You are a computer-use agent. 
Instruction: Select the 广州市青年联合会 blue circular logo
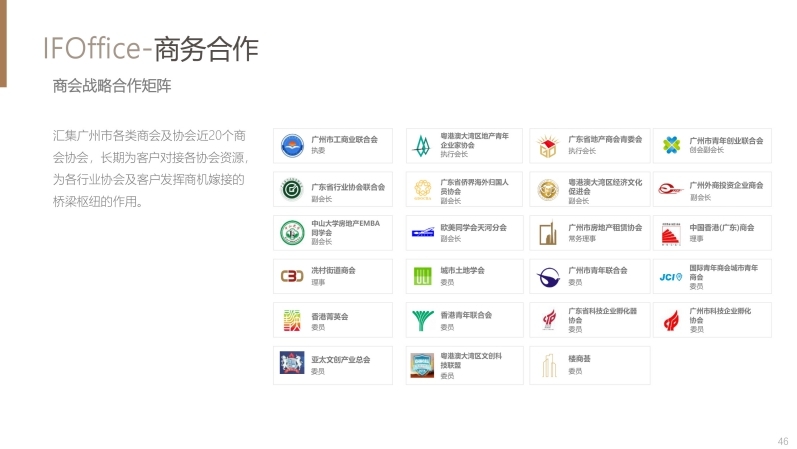(x=548, y=276)
